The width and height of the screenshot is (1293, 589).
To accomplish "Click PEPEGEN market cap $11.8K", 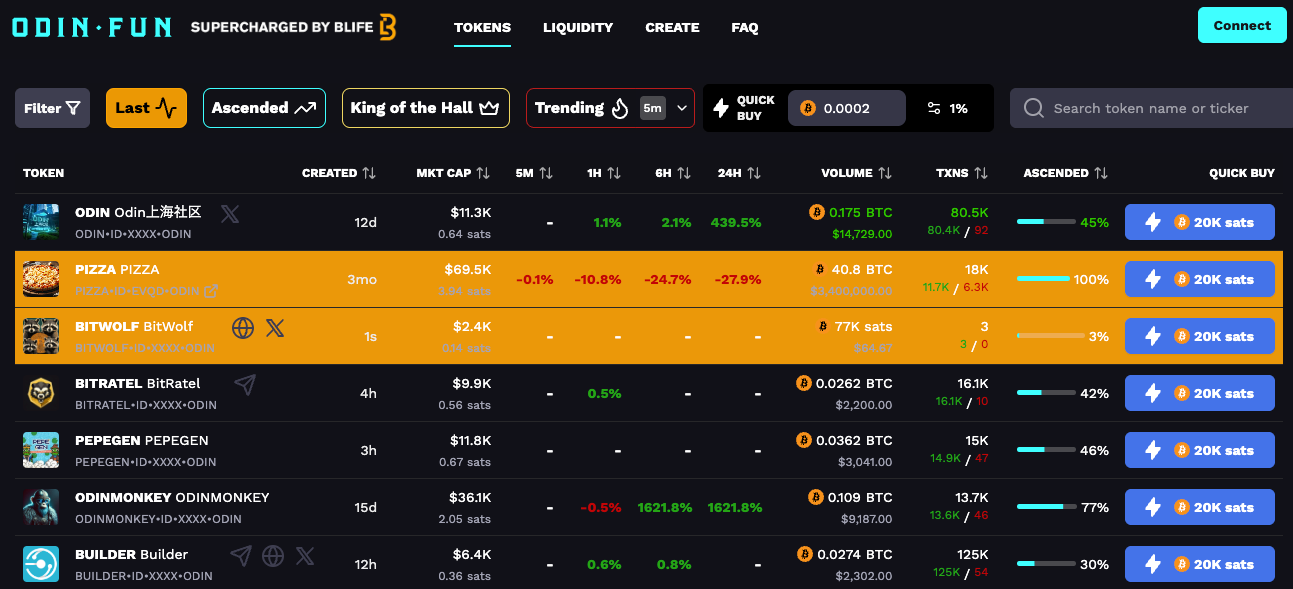I will (470, 441).
